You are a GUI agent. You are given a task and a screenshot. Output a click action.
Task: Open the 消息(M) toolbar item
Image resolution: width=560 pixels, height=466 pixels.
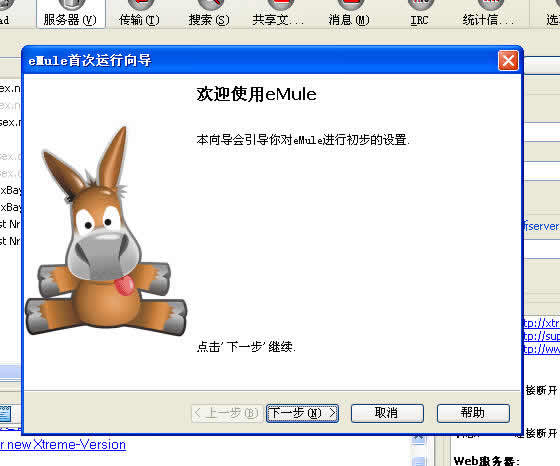click(x=349, y=14)
